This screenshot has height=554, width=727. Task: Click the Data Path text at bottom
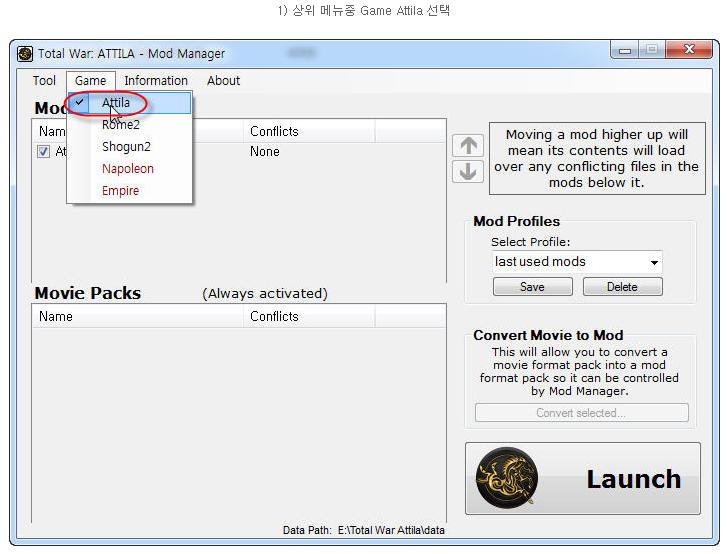tap(364, 530)
